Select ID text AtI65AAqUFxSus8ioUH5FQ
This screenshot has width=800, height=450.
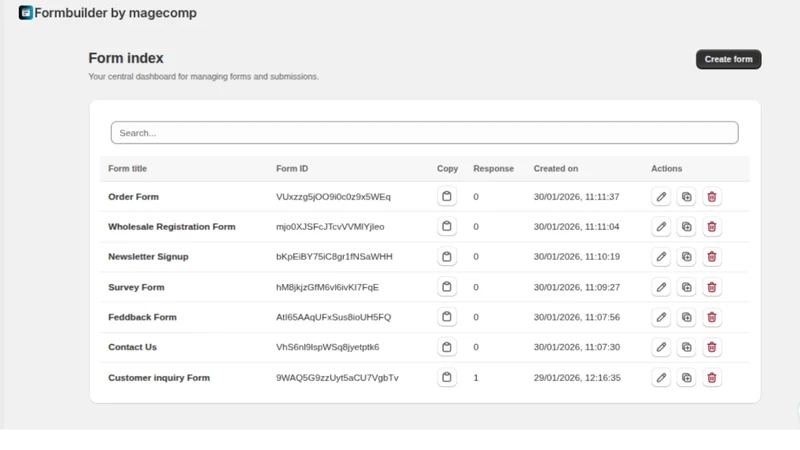pos(334,317)
